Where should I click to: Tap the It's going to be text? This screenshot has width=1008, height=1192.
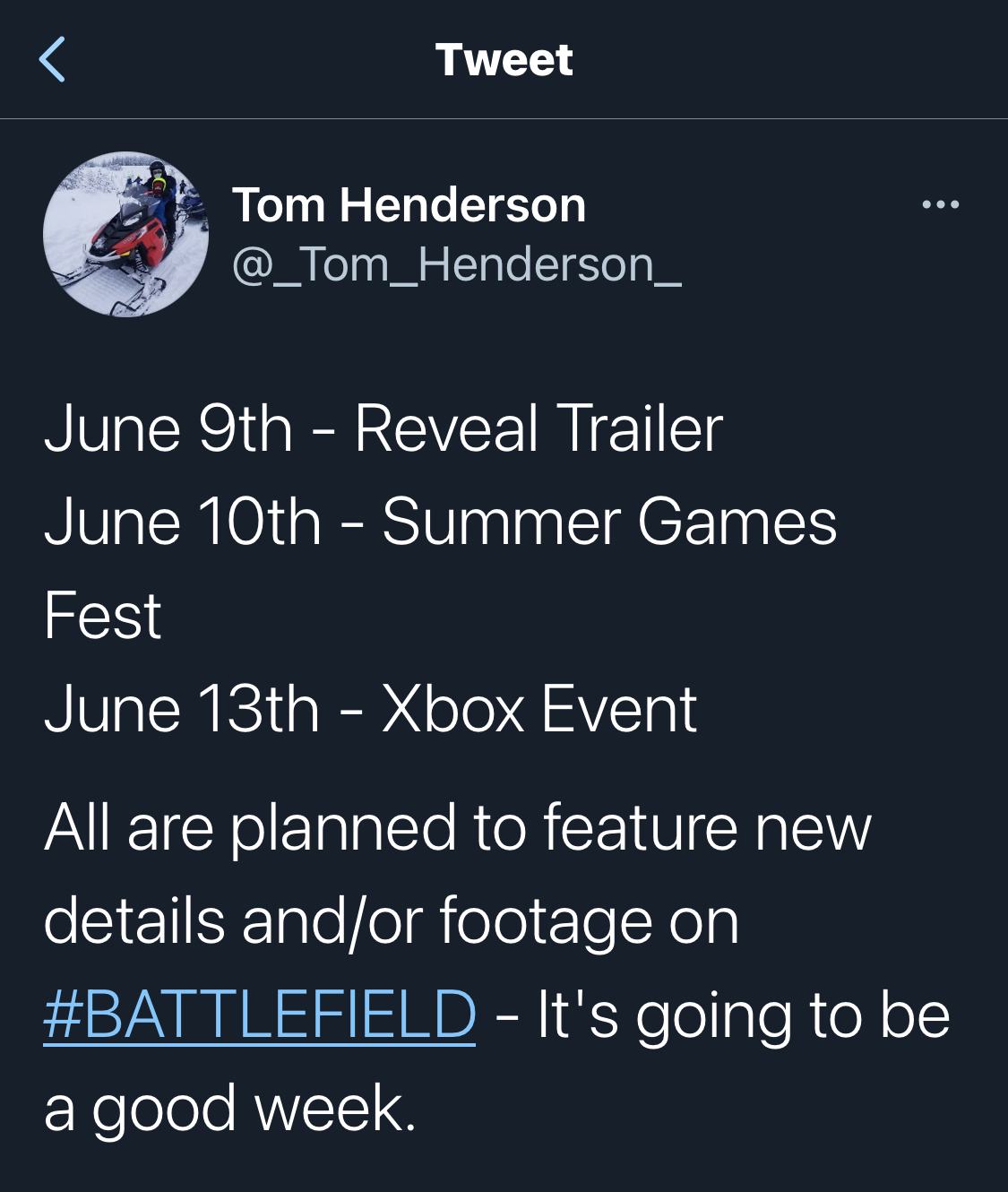744,1015
